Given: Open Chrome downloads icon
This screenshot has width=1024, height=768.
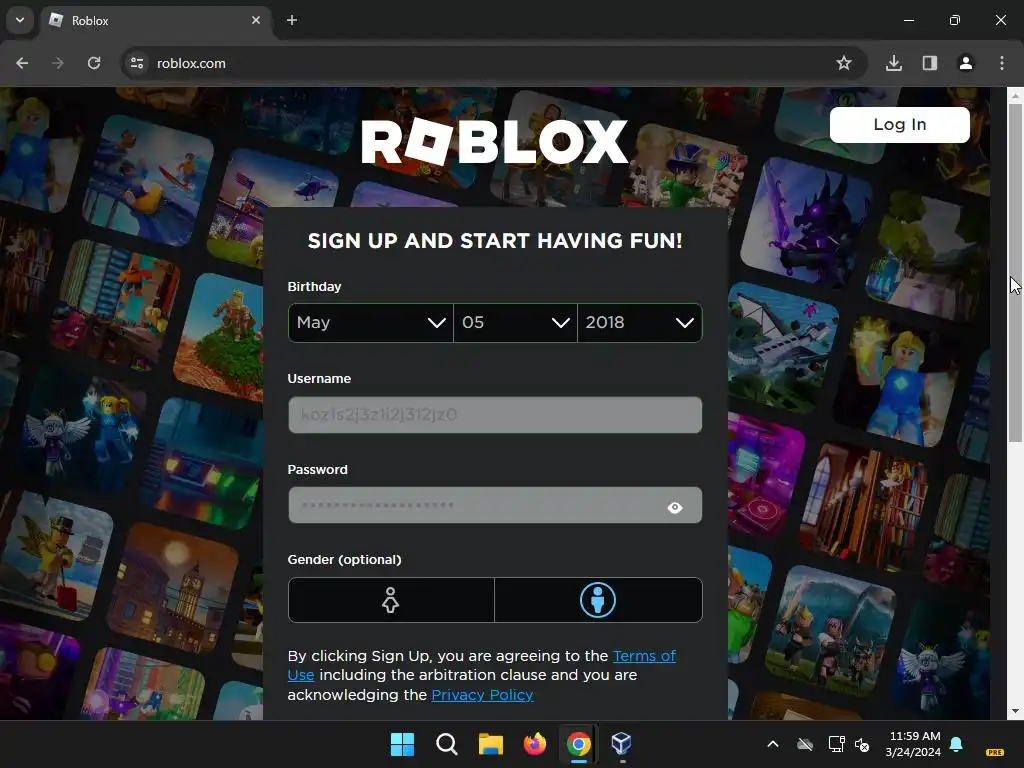Looking at the screenshot, I should pyautogui.click(x=894, y=63).
